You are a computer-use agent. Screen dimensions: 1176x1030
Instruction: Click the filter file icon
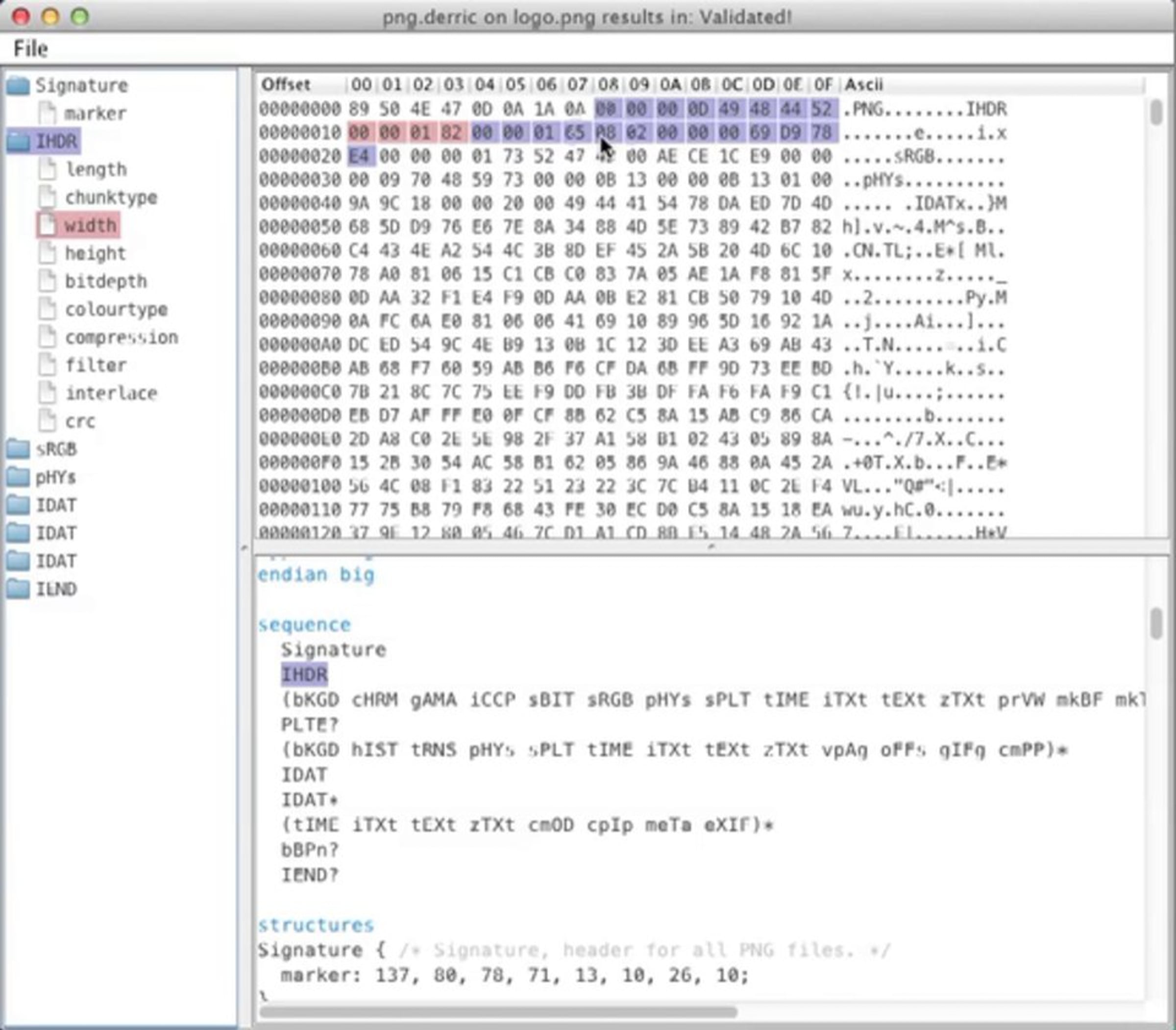click(48, 365)
